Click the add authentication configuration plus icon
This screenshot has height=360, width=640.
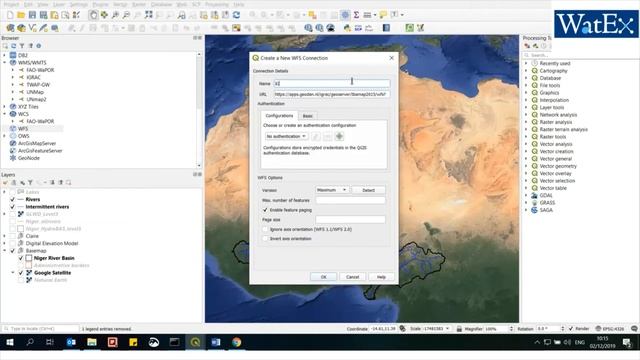[x=339, y=136]
